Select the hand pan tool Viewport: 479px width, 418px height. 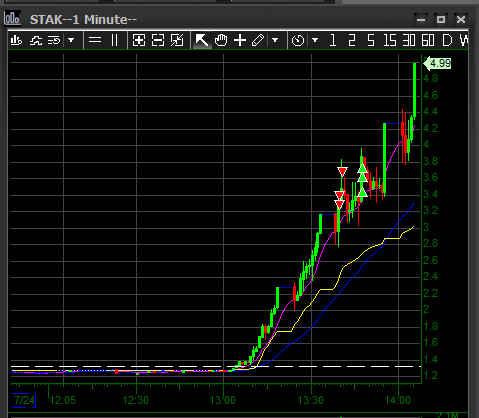click(221, 40)
